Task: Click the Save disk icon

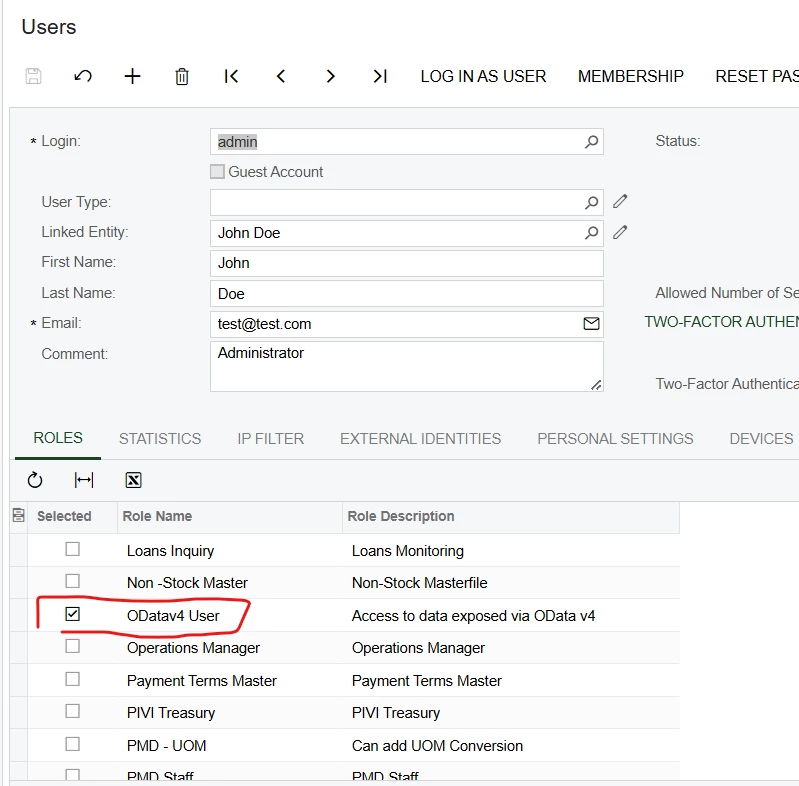Action: 34,76
